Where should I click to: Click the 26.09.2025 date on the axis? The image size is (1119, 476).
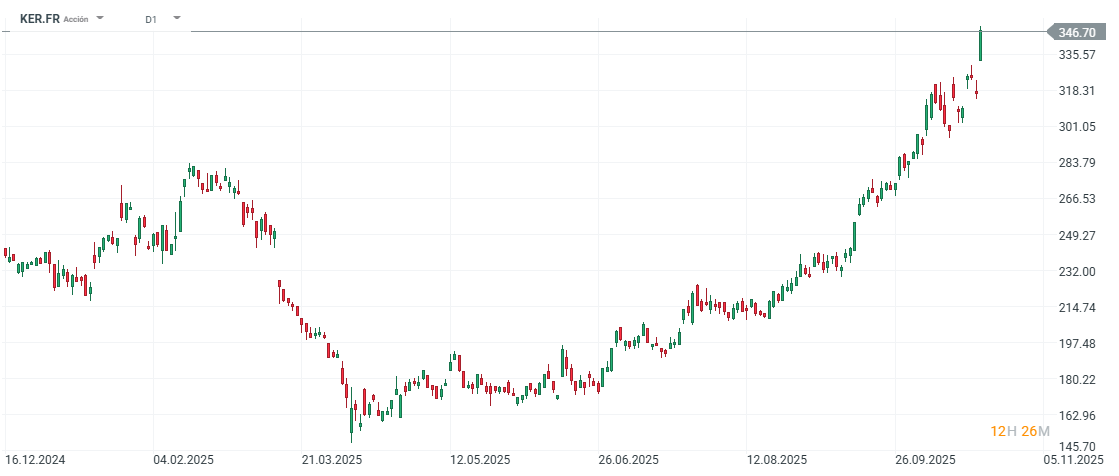tap(925, 461)
